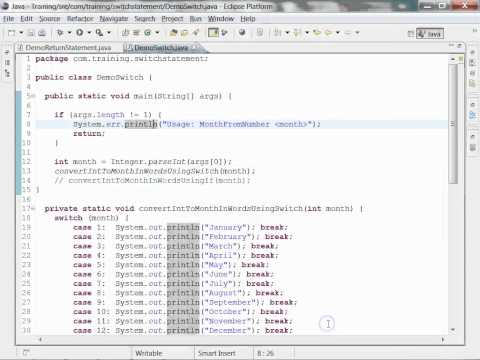
Task: Click the External Tools run icon
Action: tap(99, 33)
